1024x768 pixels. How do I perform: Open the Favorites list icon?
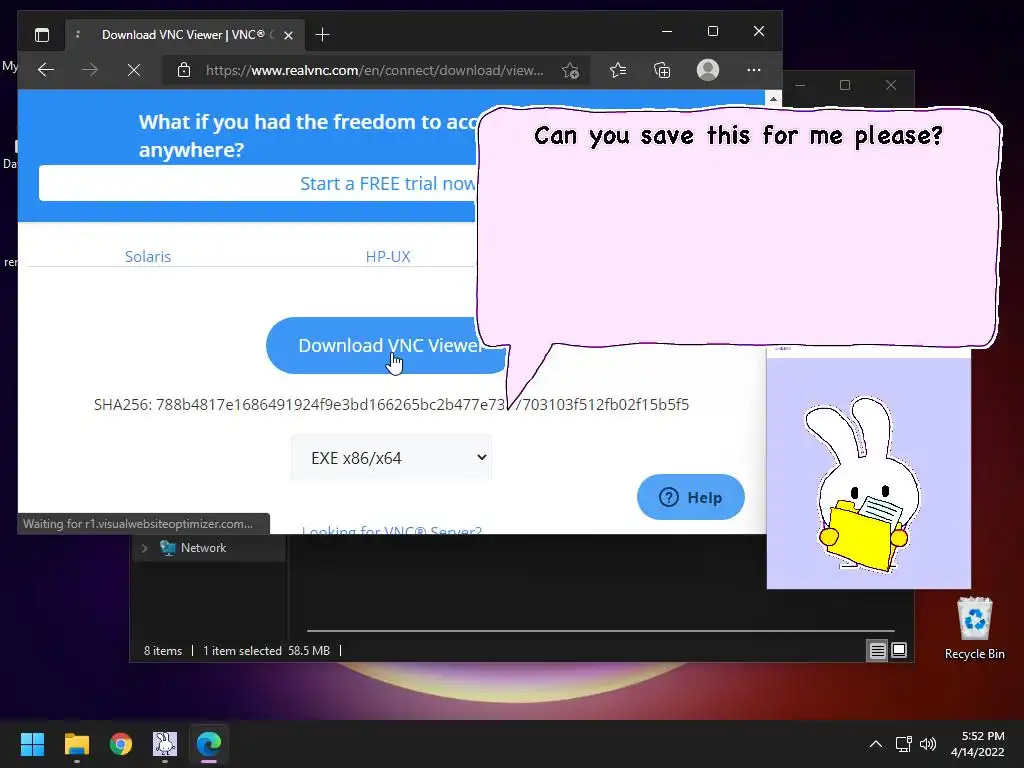pos(618,70)
